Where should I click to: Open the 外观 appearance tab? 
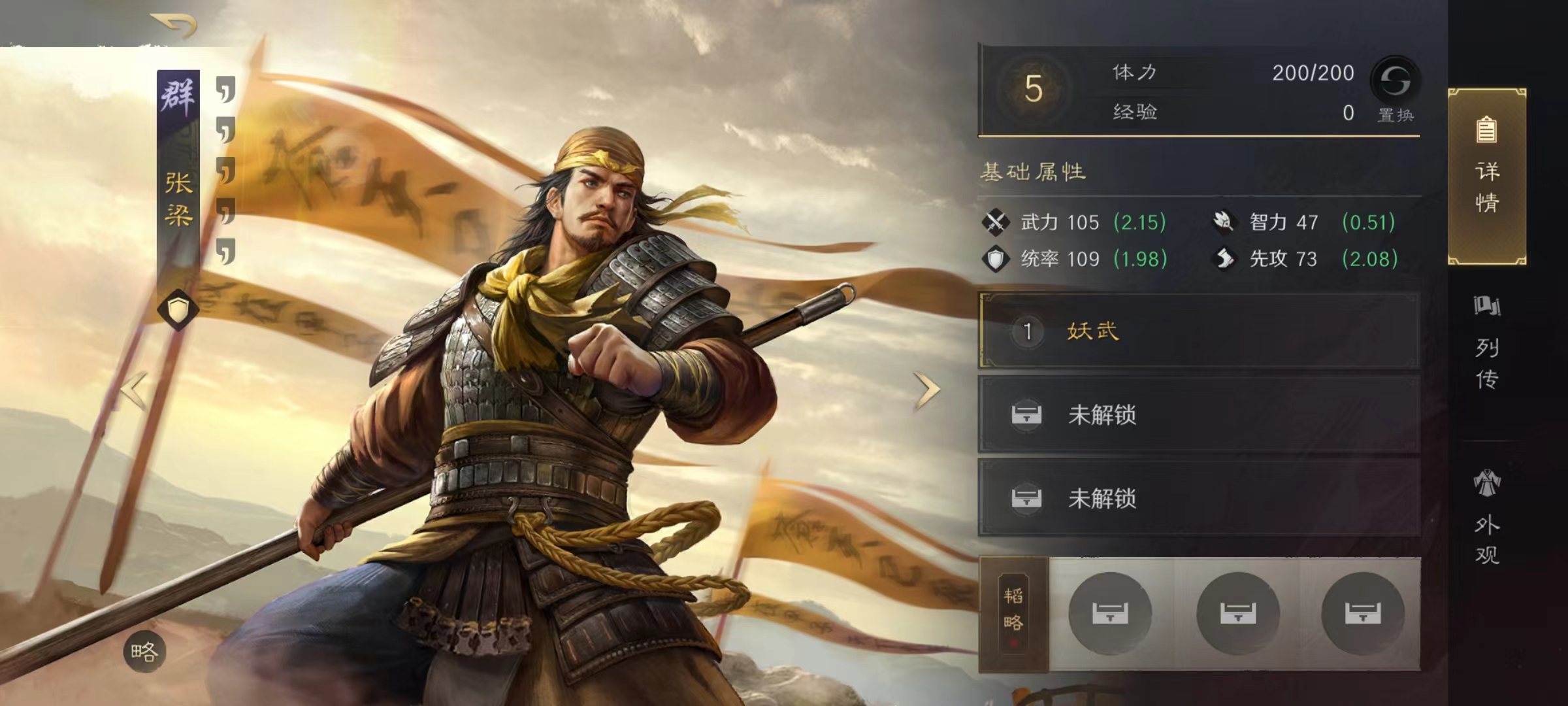pos(1487,516)
